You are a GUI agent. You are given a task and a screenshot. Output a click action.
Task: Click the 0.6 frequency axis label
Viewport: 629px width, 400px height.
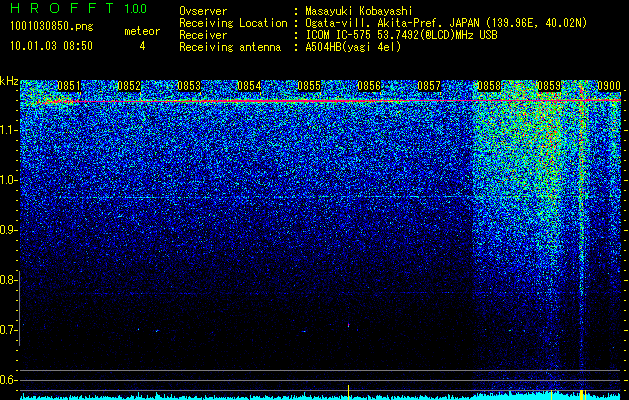pos(7,380)
